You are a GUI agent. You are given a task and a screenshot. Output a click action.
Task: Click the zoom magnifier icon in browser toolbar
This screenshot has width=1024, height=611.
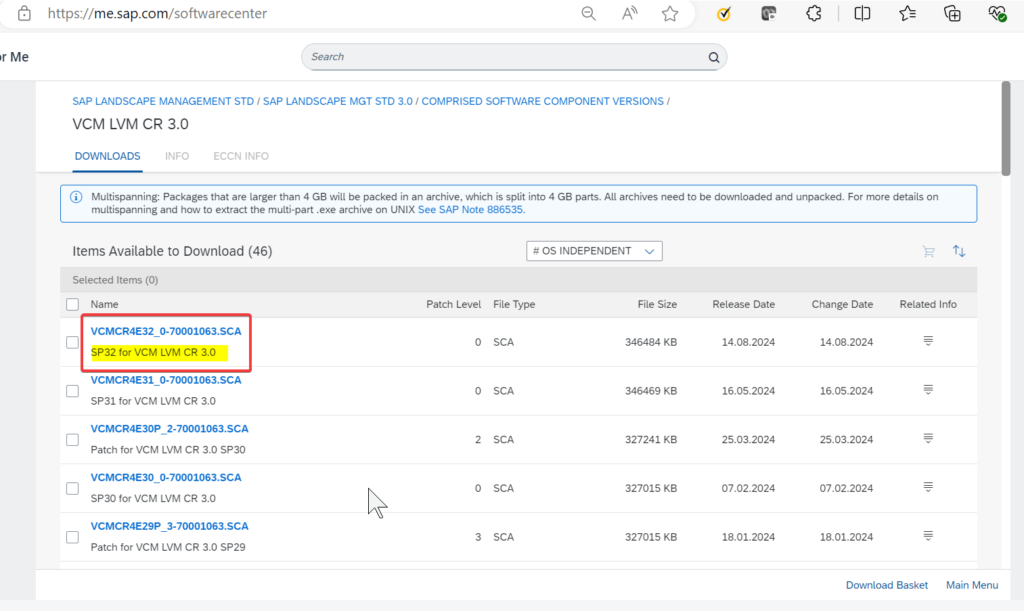click(x=588, y=13)
